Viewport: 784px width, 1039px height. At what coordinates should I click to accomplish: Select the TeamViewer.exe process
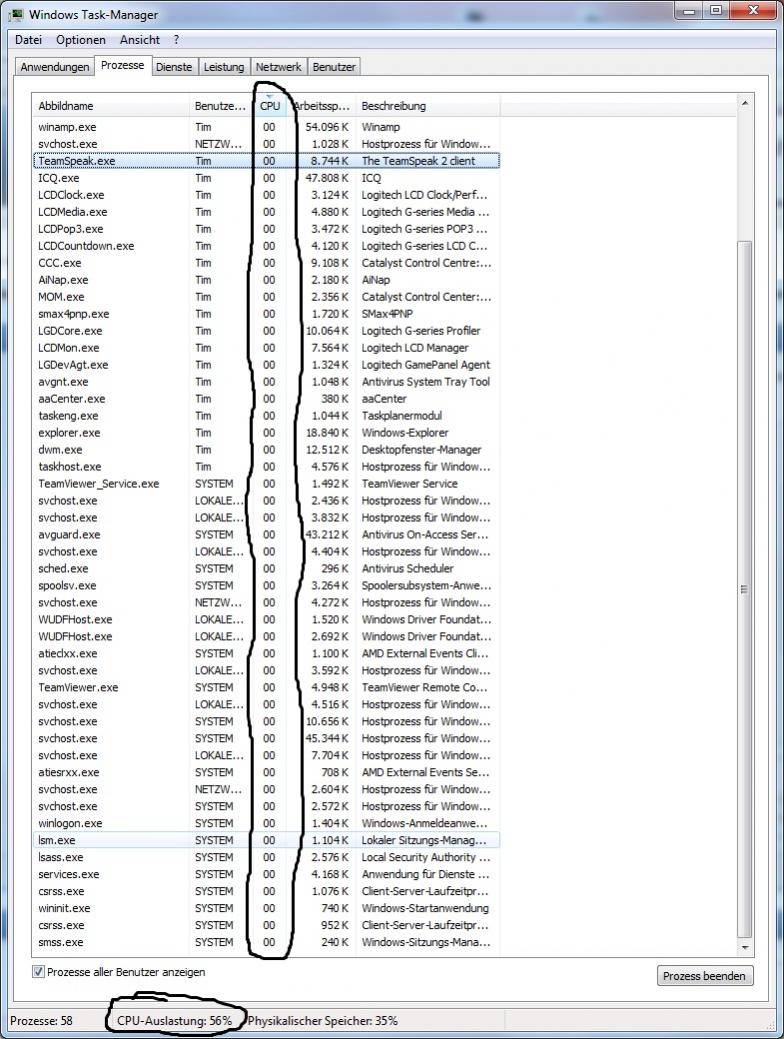(x=266, y=688)
